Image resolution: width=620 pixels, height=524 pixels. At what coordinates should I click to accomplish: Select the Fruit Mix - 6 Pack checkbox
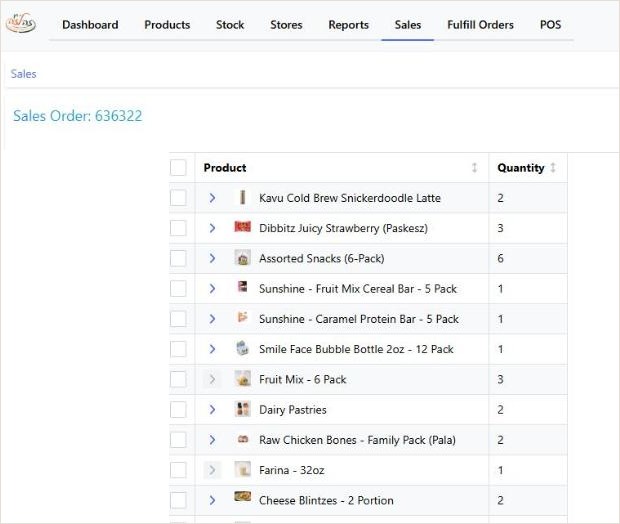pos(178,380)
